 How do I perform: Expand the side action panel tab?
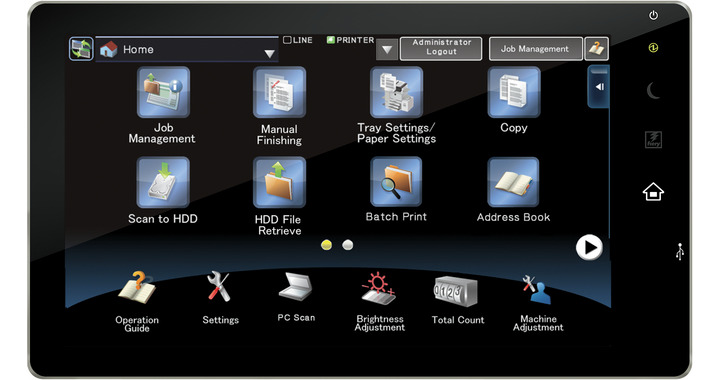pos(599,87)
